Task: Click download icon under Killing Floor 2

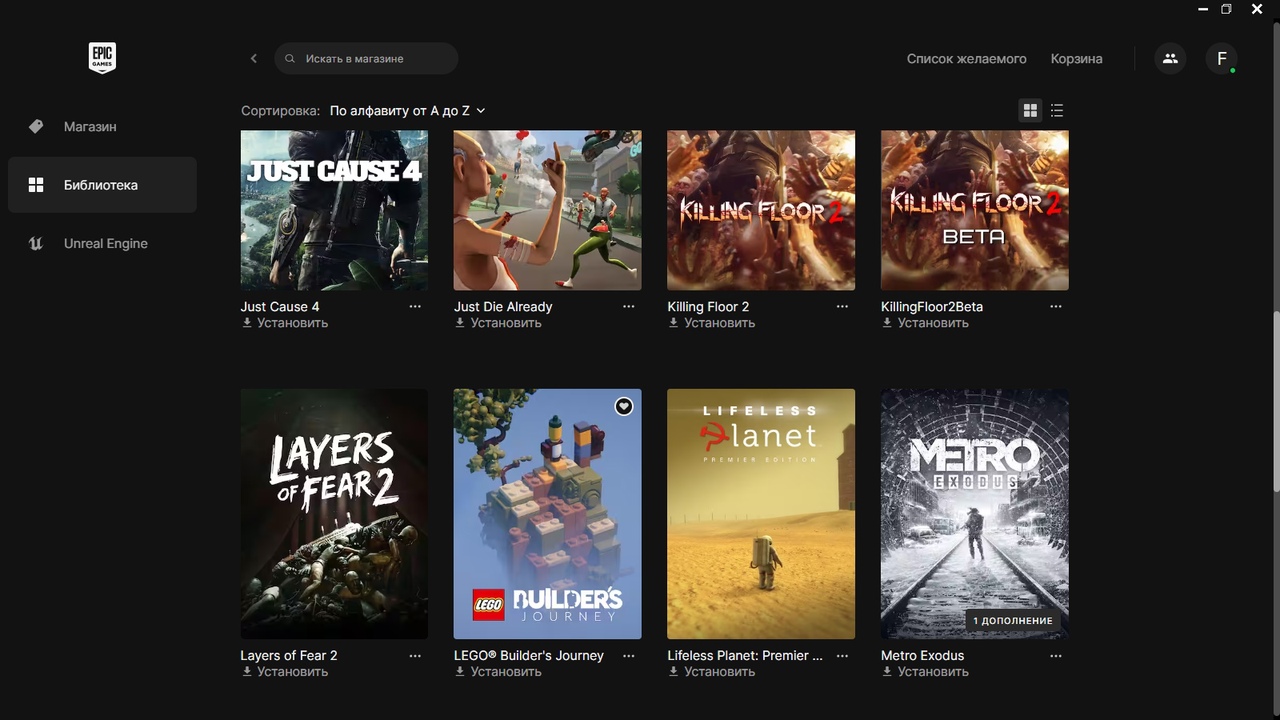Action: click(x=674, y=323)
